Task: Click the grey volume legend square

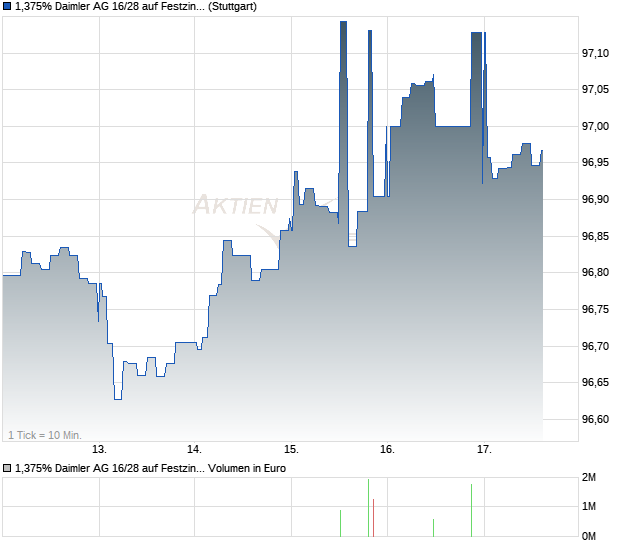Action: pos(7,469)
